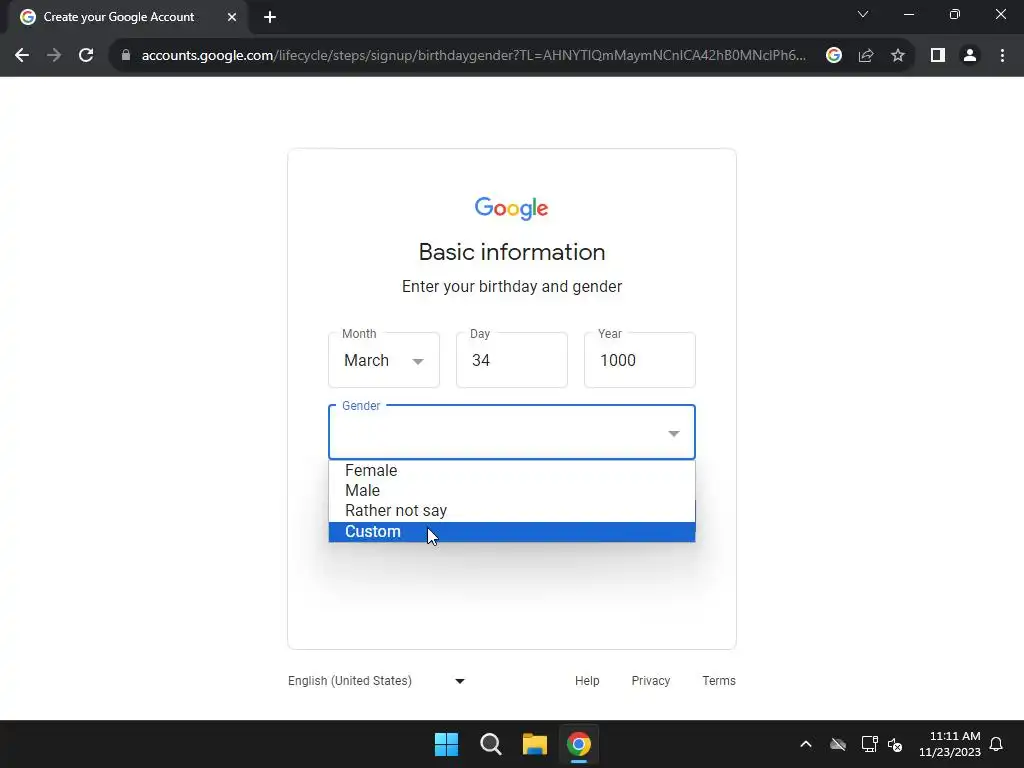Open clock and date 11:11 AM
The height and width of the screenshot is (768, 1024).
[950, 744]
